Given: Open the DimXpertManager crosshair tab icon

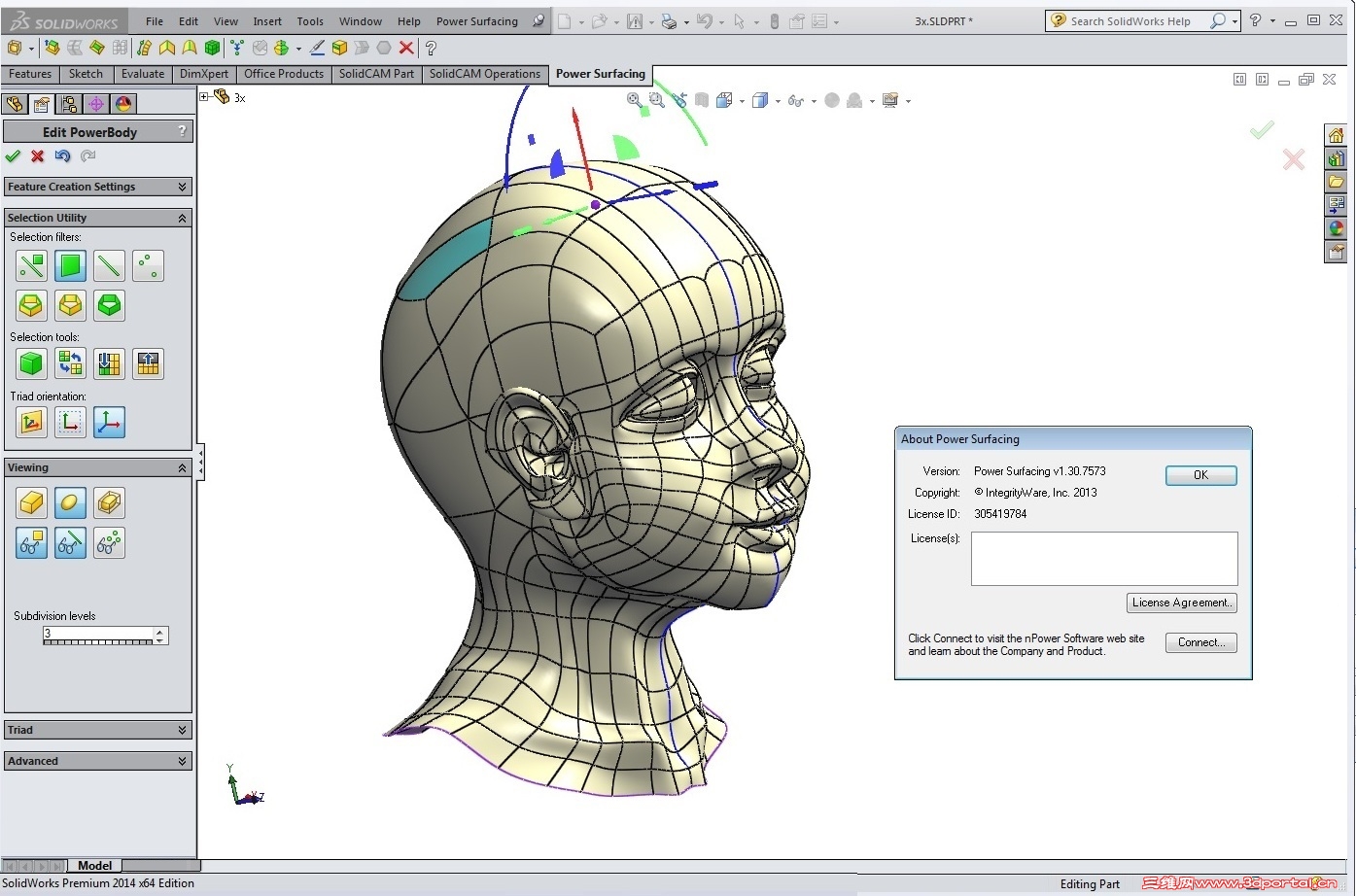Looking at the screenshot, I should pyautogui.click(x=96, y=104).
